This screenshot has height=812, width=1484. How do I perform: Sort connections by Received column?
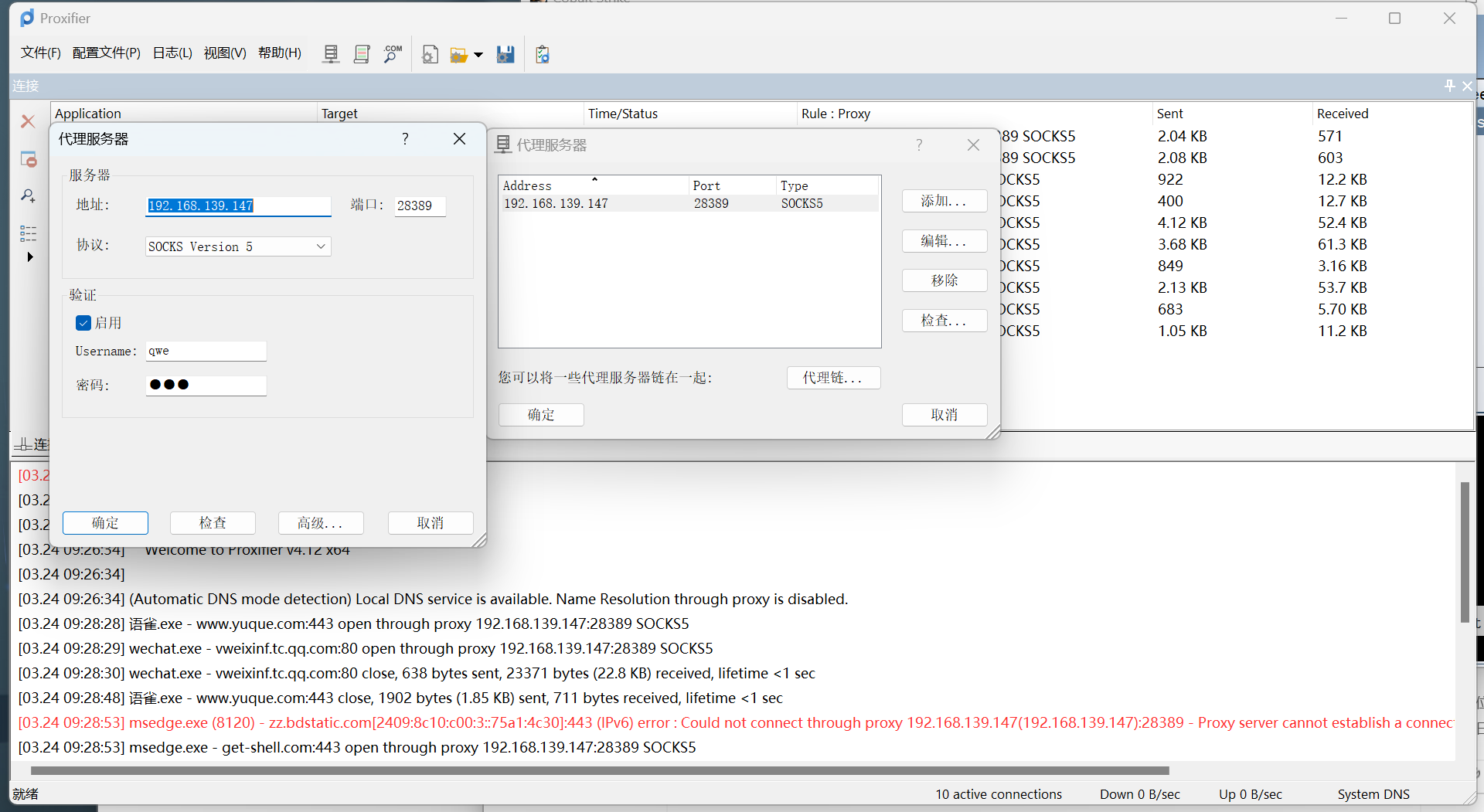click(x=1392, y=114)
